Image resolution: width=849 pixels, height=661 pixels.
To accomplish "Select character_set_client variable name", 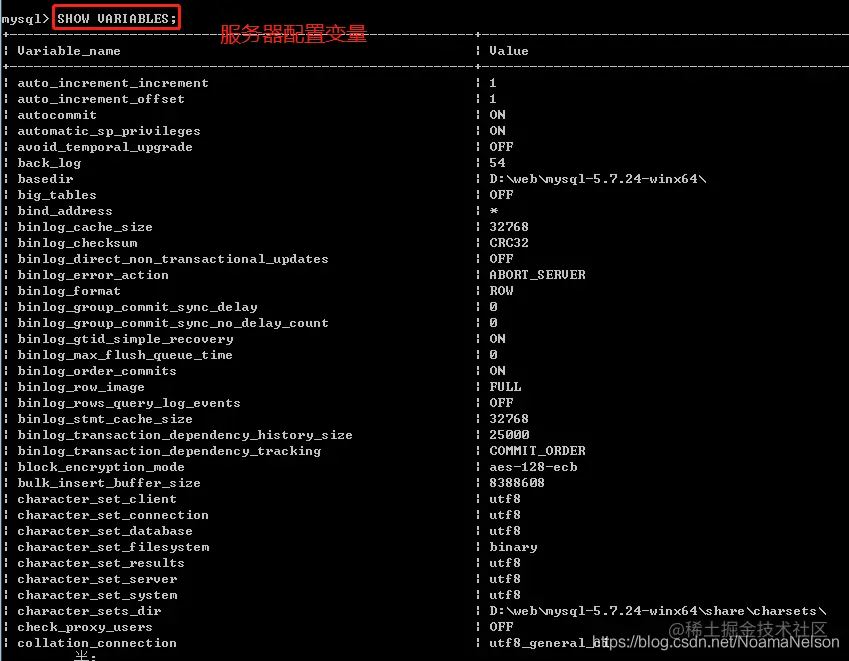I will pyautogui.click(x=97, y=499).
